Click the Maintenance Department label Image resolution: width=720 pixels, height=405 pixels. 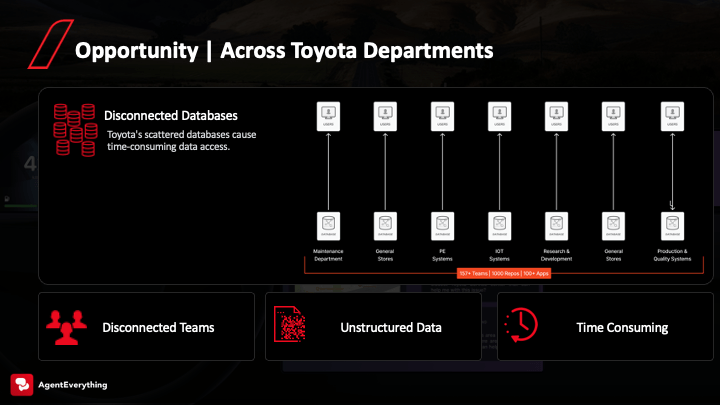[328, 255]
